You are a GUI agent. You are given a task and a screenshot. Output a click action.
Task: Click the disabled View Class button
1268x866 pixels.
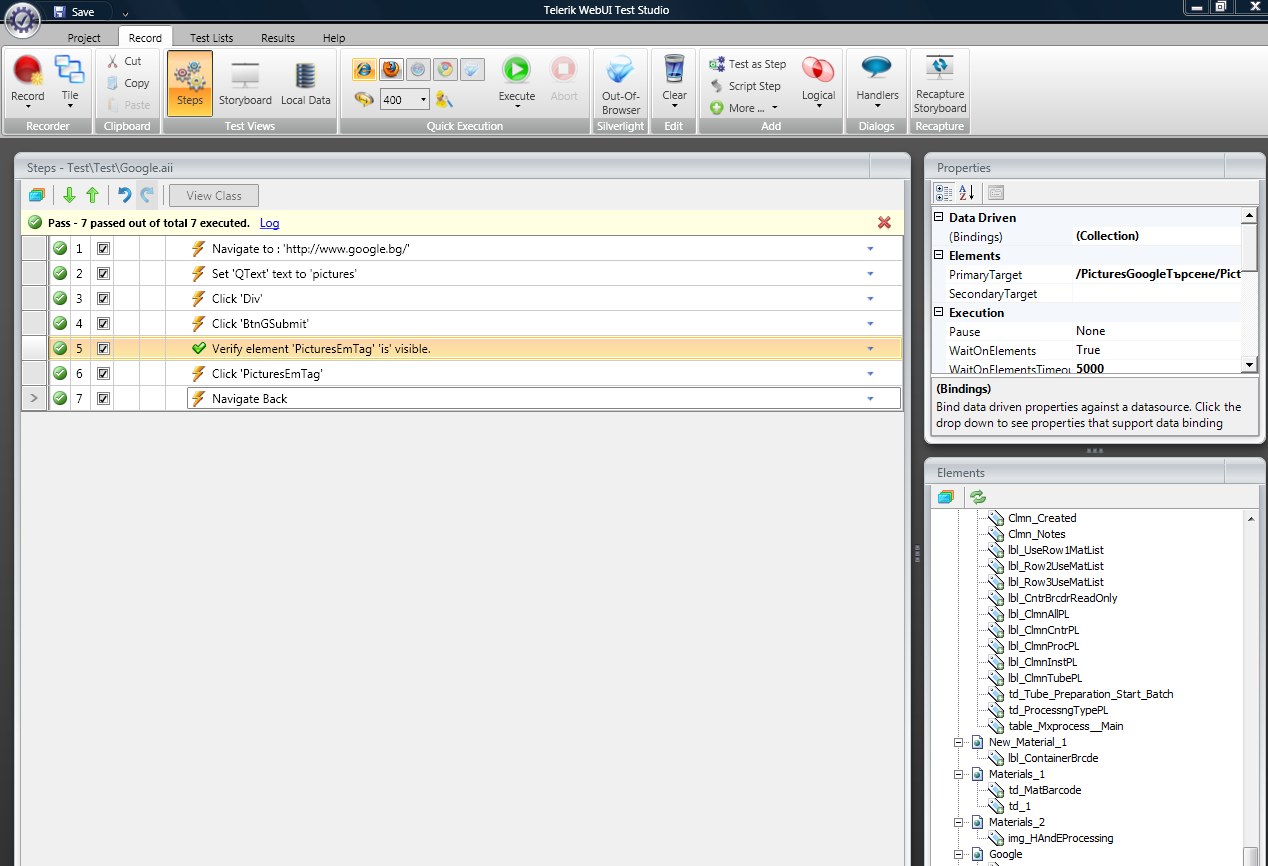tap(214, 195)
